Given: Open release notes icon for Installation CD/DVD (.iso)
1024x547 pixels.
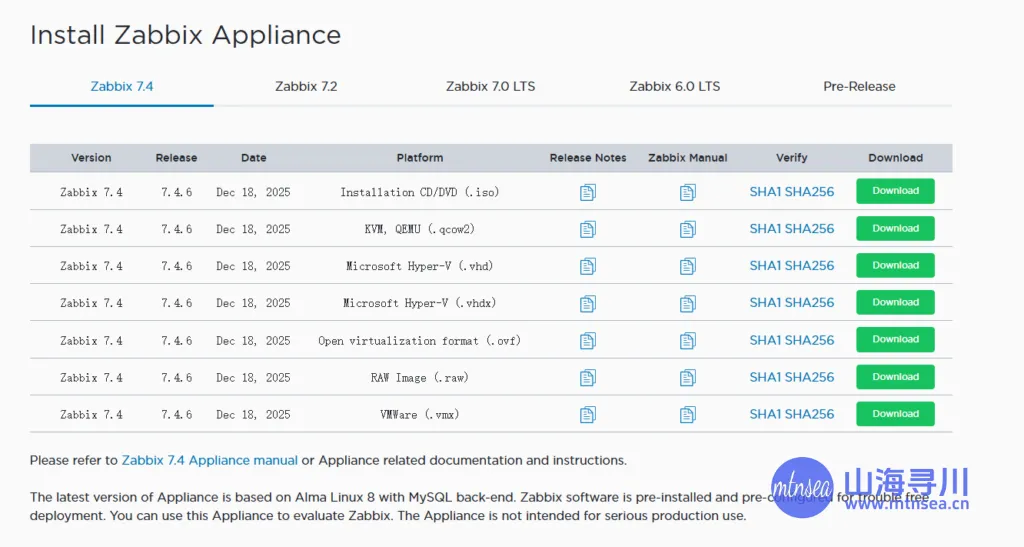Looking at the screenshot, I should [588, 193].
